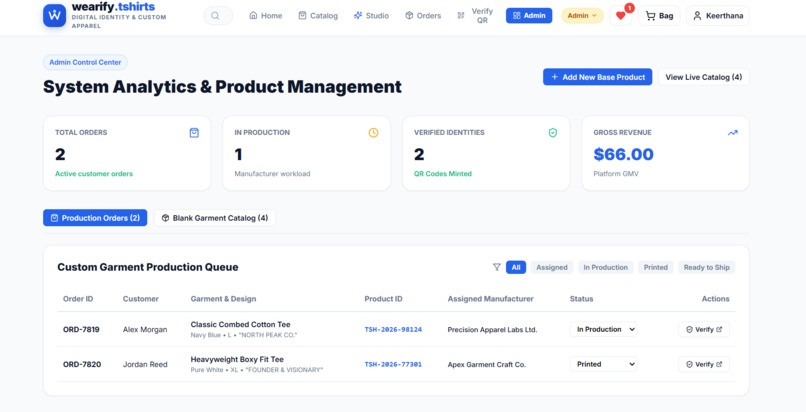Image resolution: width=806 pixels, height=412 pixels.
Task: Click the Catalog bag icon
Action: click(302, 15)
